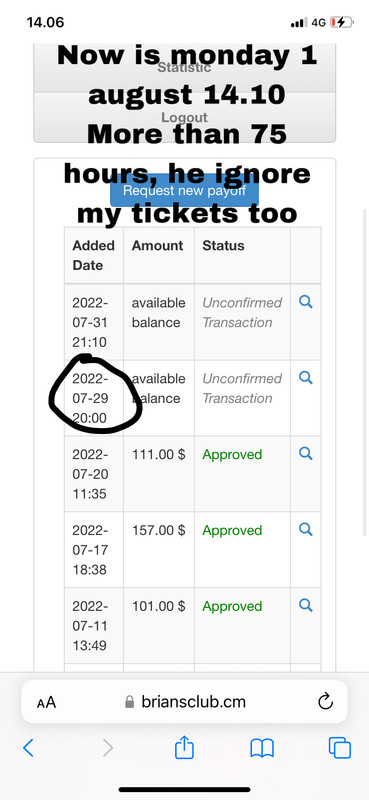Open magnifier icon for 2022-07-31 transaction

click(x=305, y=302)
